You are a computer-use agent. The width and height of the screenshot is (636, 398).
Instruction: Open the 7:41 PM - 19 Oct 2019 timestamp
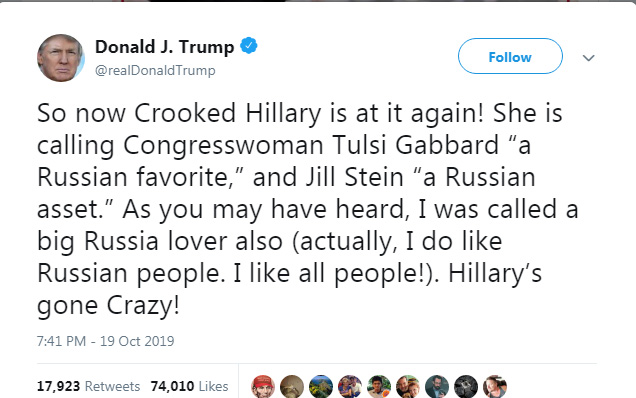105,341
